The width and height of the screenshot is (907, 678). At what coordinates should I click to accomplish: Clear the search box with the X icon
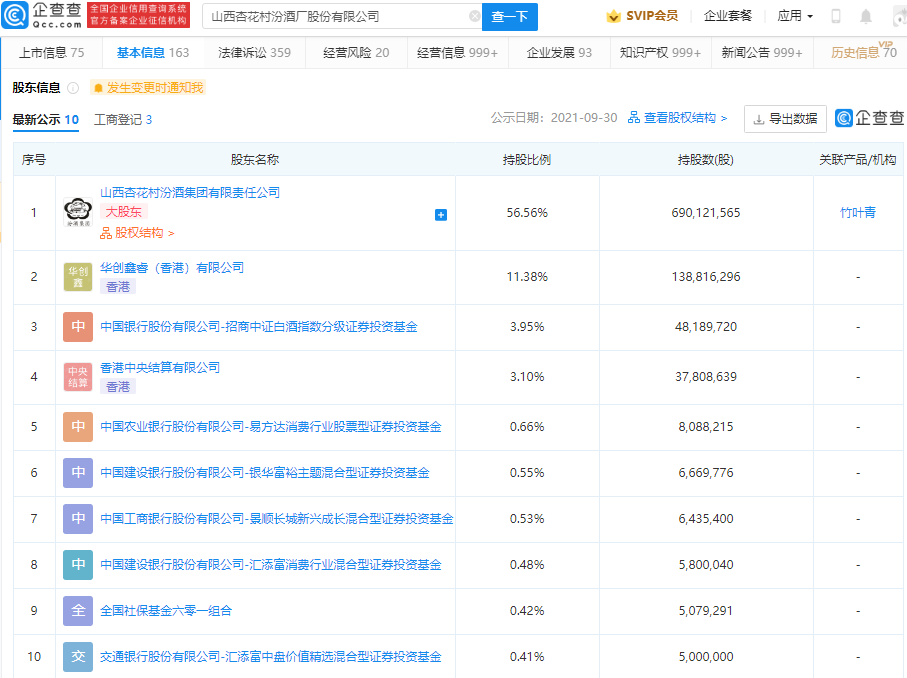coord(474,16)
